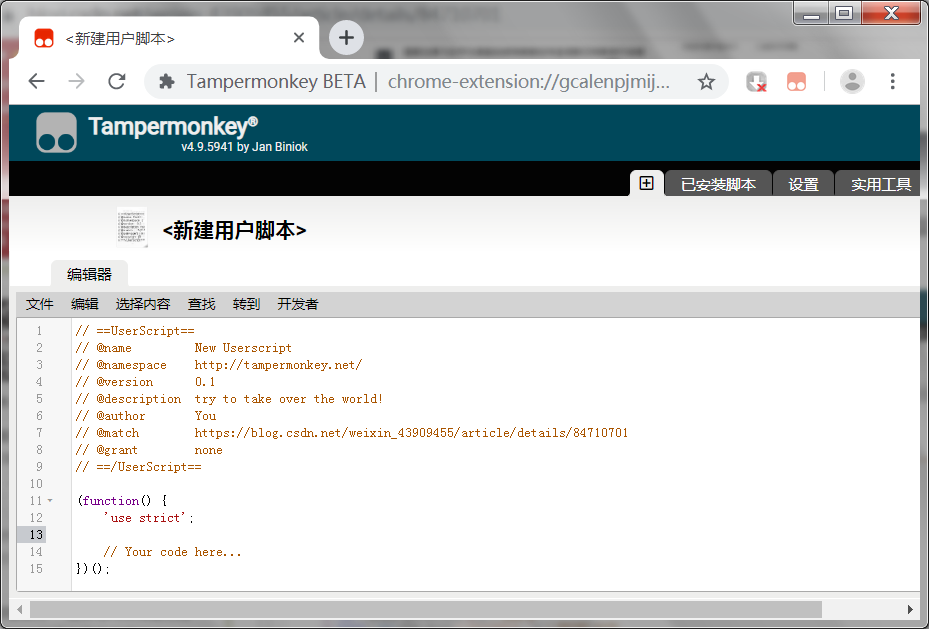Click the script thumbnail icon beside title
Screen dimensions: 929x629
[132, 227]
